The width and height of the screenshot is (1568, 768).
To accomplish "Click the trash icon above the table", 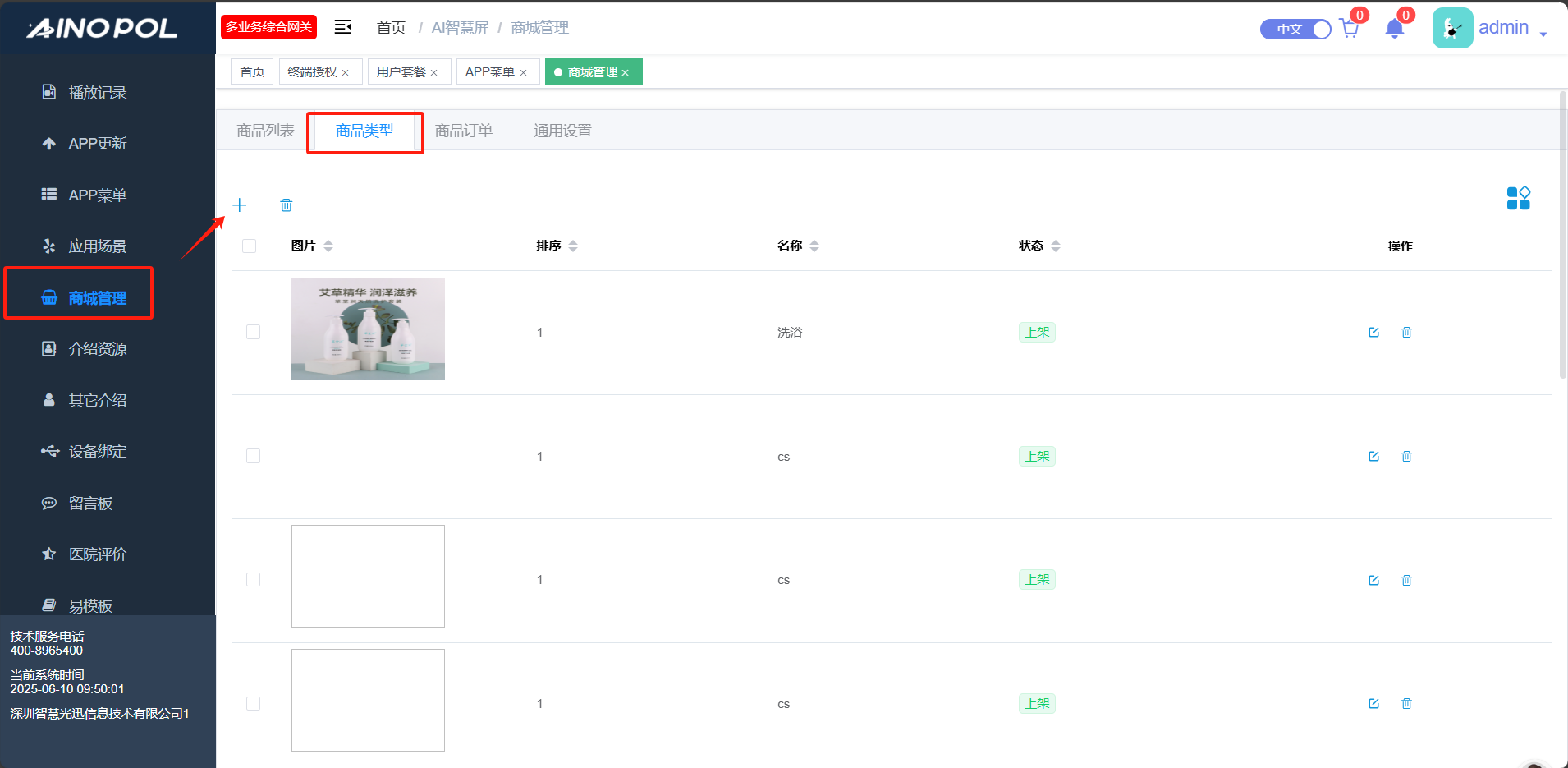I will (x=286, y=205).
